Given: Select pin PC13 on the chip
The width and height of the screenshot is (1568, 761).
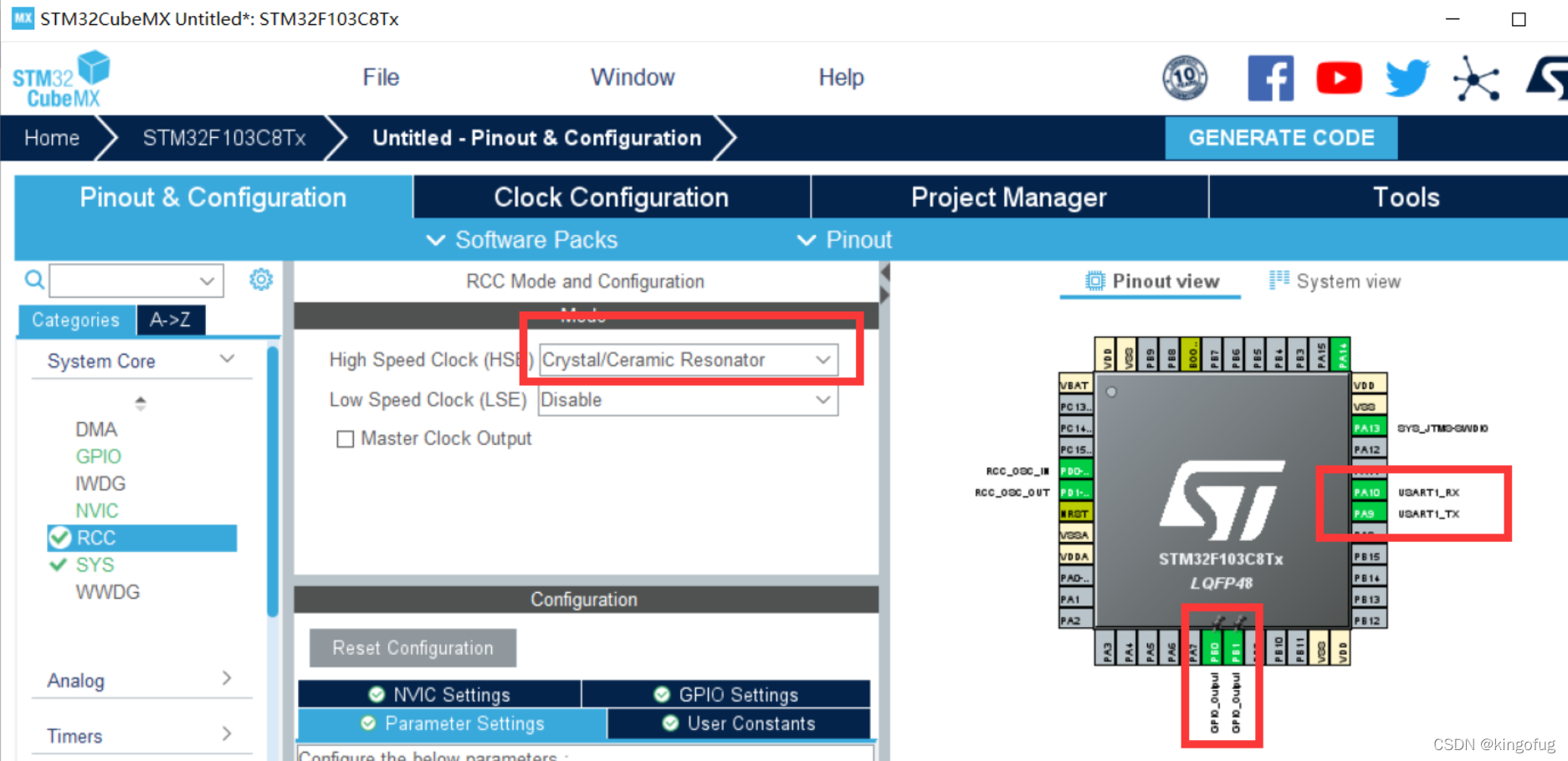Looking at the screenshot, I should [1076, 406].
